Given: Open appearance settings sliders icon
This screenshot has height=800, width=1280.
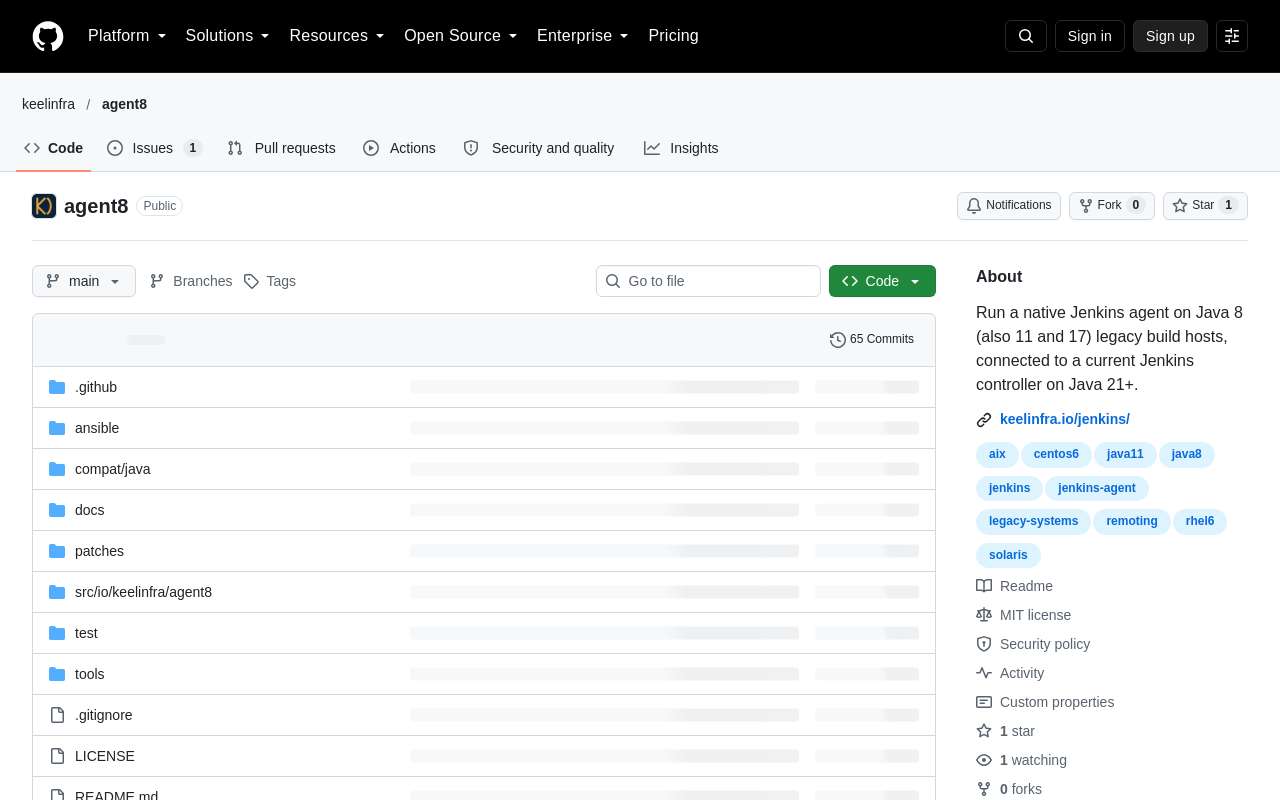Looking at the screenshot, I should (1232, 36).
